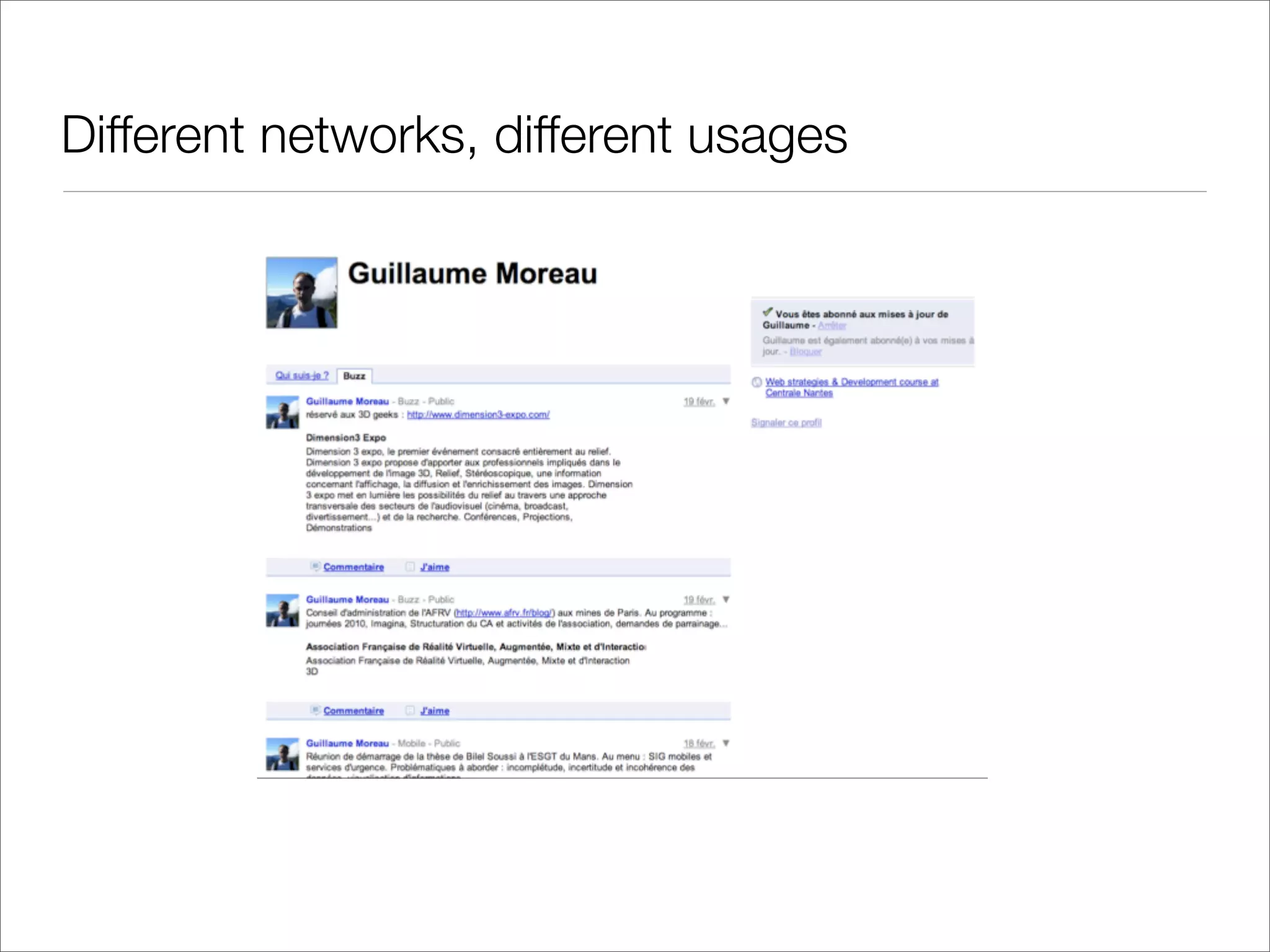Click Signaler ce profil link
The height and width of the screenshot is (952, 1270).
(786, 423)
